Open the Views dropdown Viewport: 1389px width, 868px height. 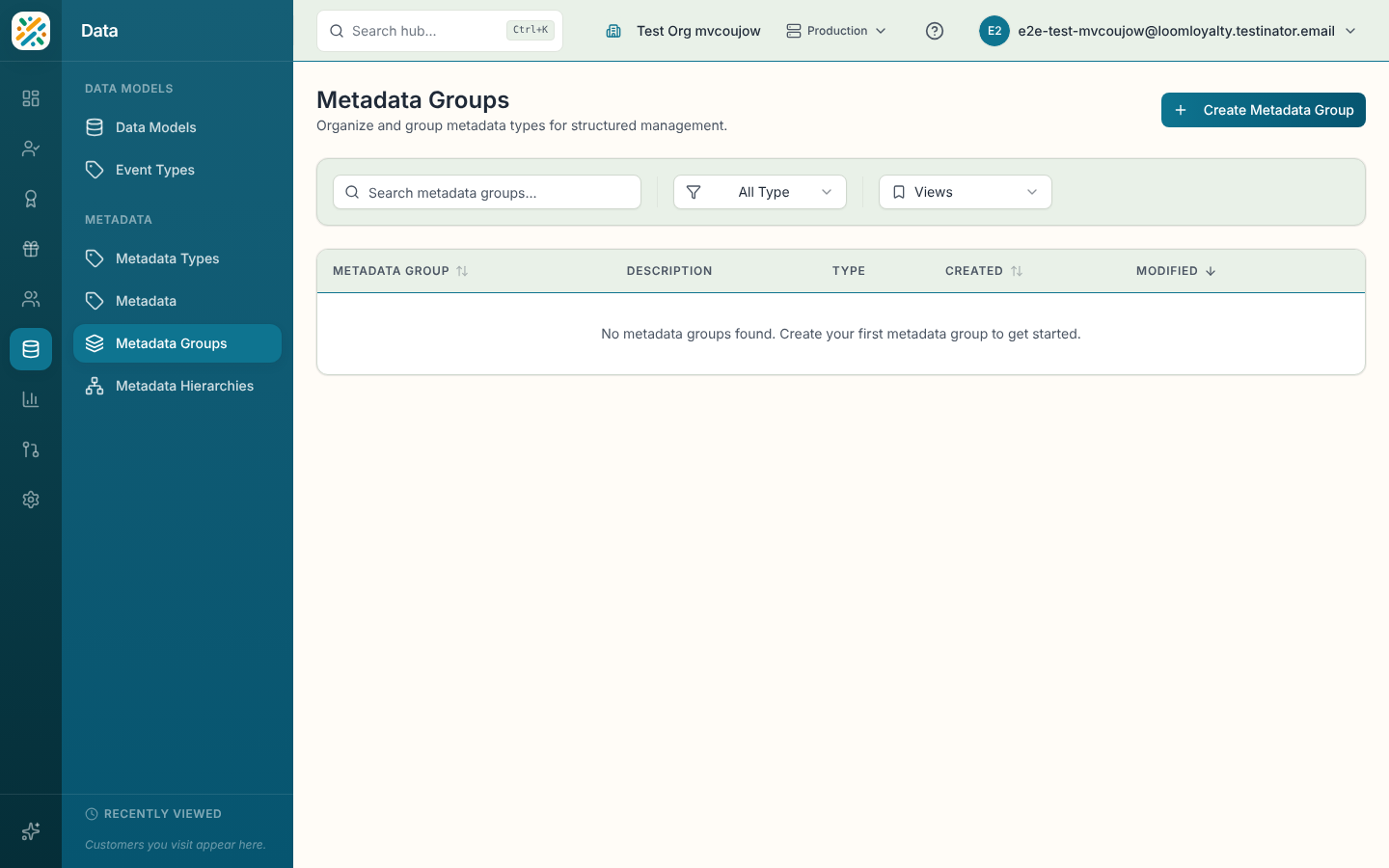coord(966,192)
